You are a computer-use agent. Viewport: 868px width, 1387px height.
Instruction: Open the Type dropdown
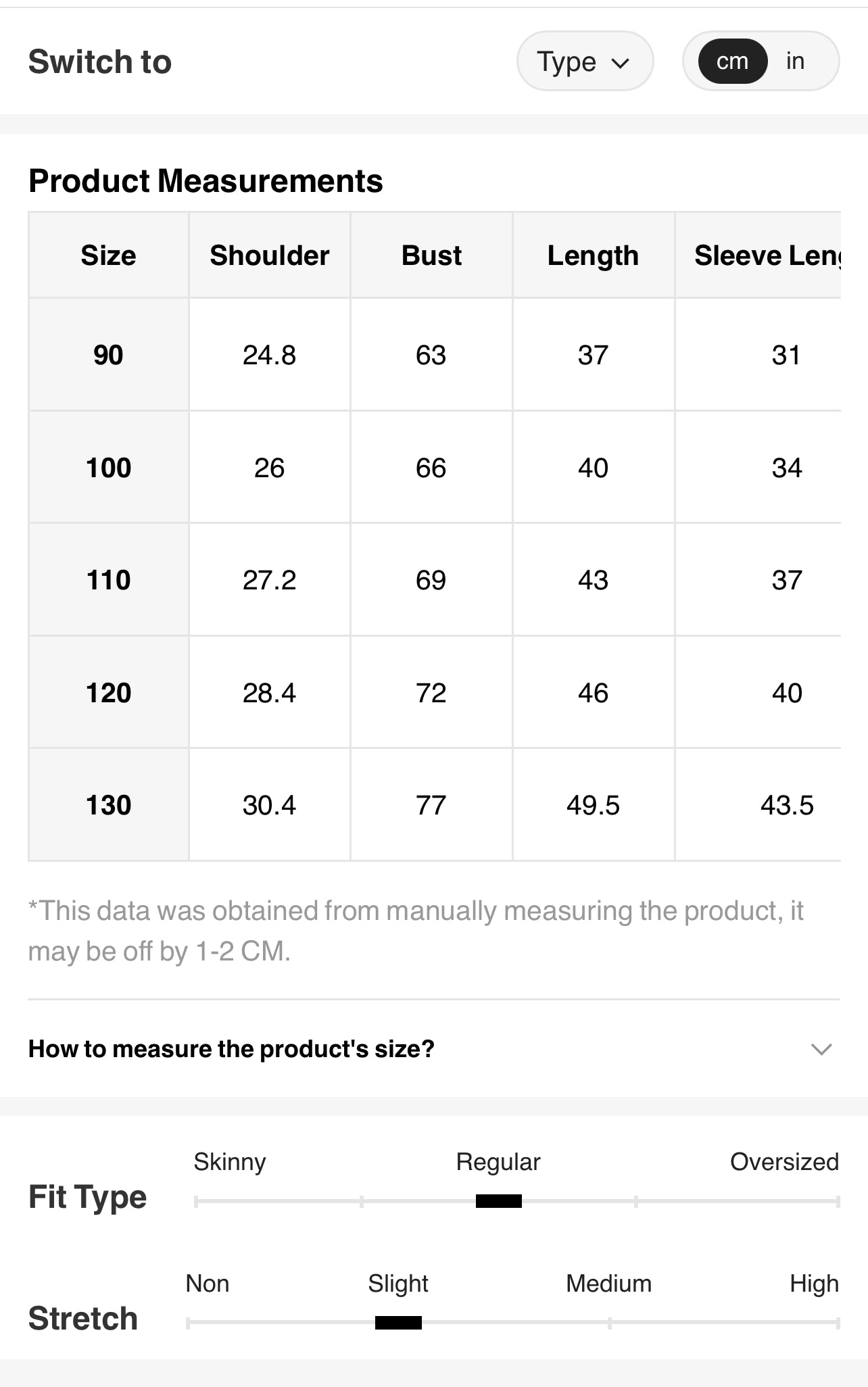(584, 62)
